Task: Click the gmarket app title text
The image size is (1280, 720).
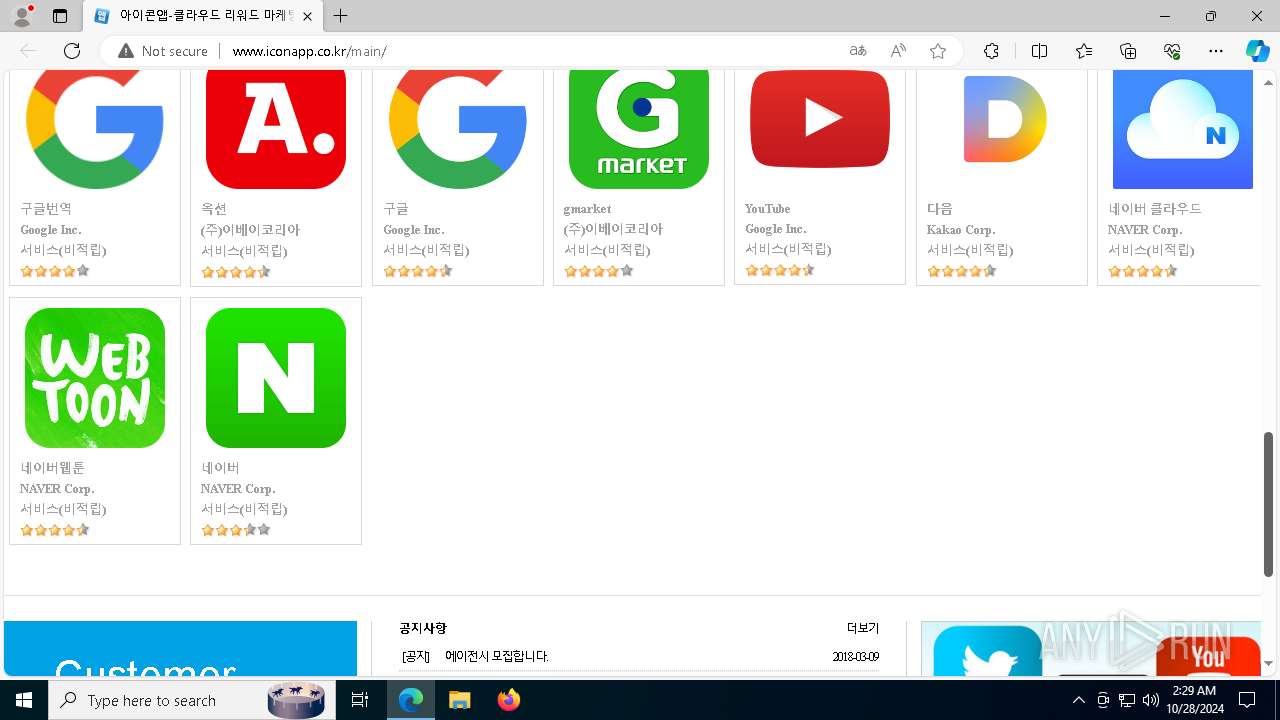Action: click(587, 209)
